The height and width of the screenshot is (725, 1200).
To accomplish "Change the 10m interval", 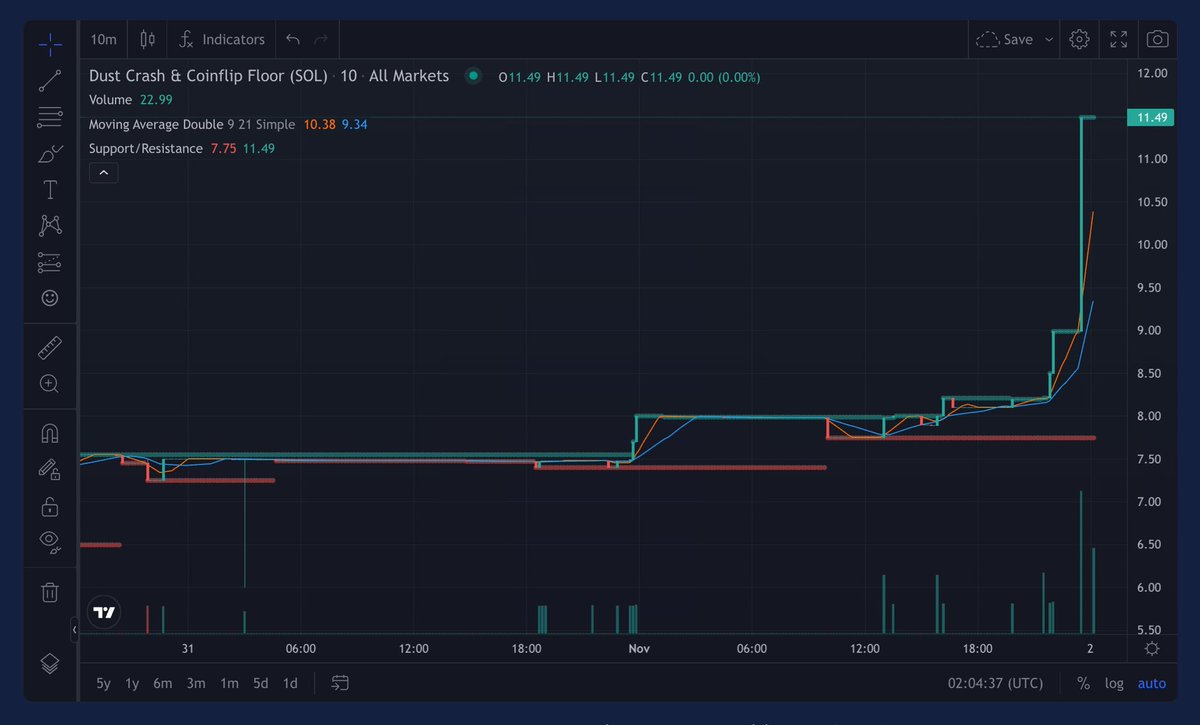I will pos(103,40).
